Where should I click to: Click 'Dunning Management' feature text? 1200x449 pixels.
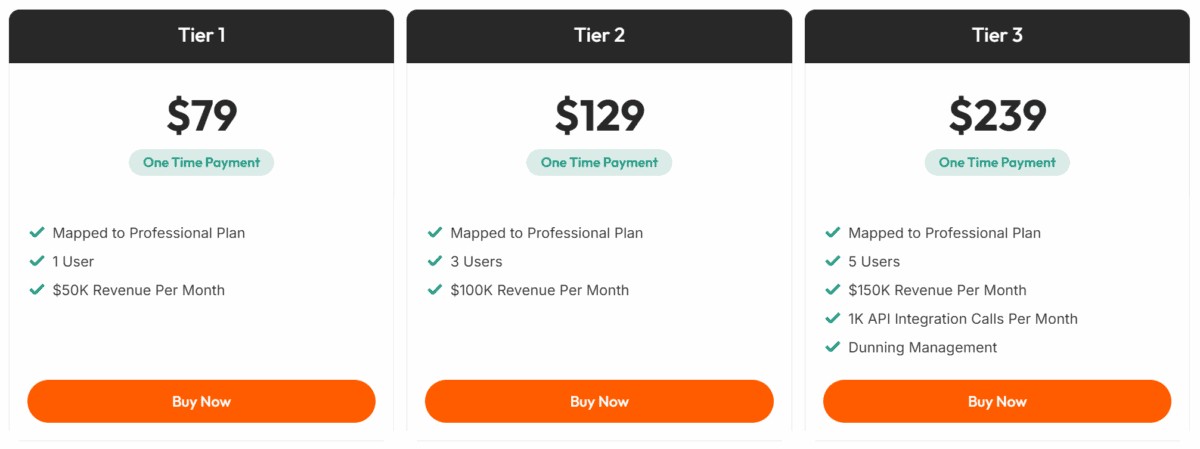[x=922, y=347]
